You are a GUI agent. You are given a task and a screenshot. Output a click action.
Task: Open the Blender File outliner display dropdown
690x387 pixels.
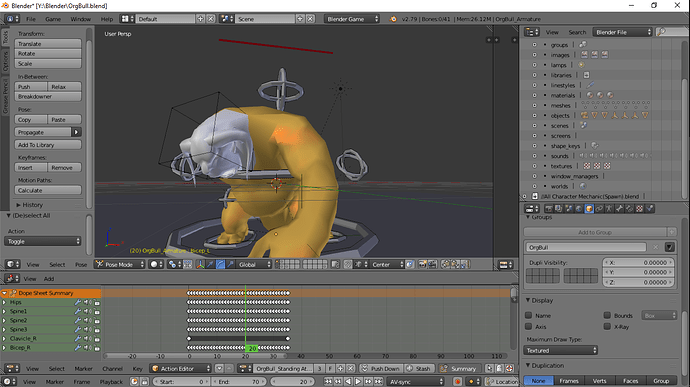[x=622, y=32]
